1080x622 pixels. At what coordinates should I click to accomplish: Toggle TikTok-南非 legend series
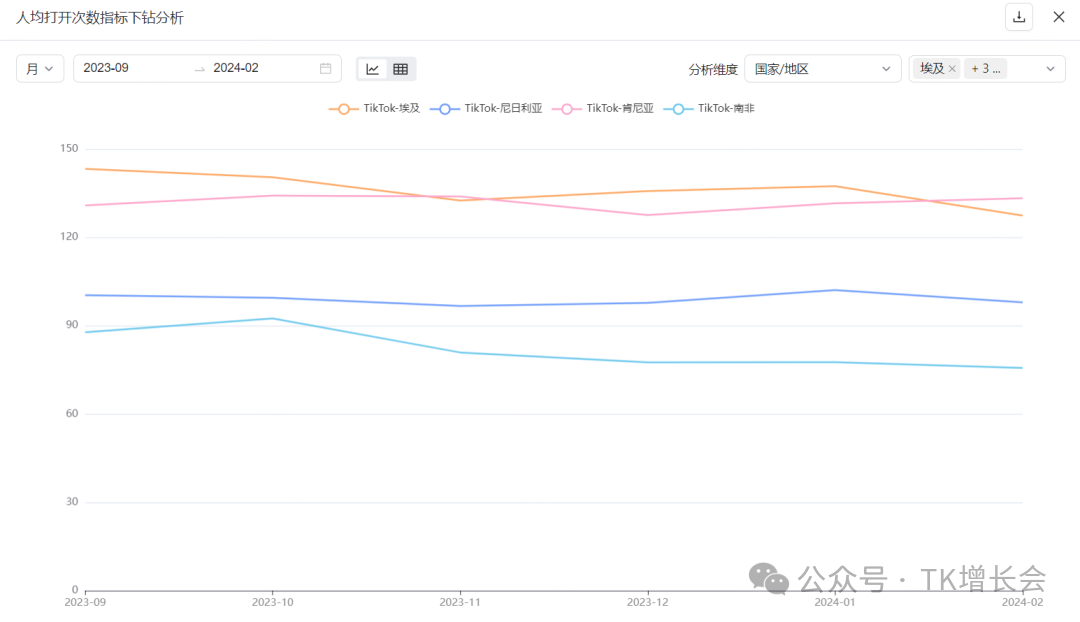click(713, 108)
